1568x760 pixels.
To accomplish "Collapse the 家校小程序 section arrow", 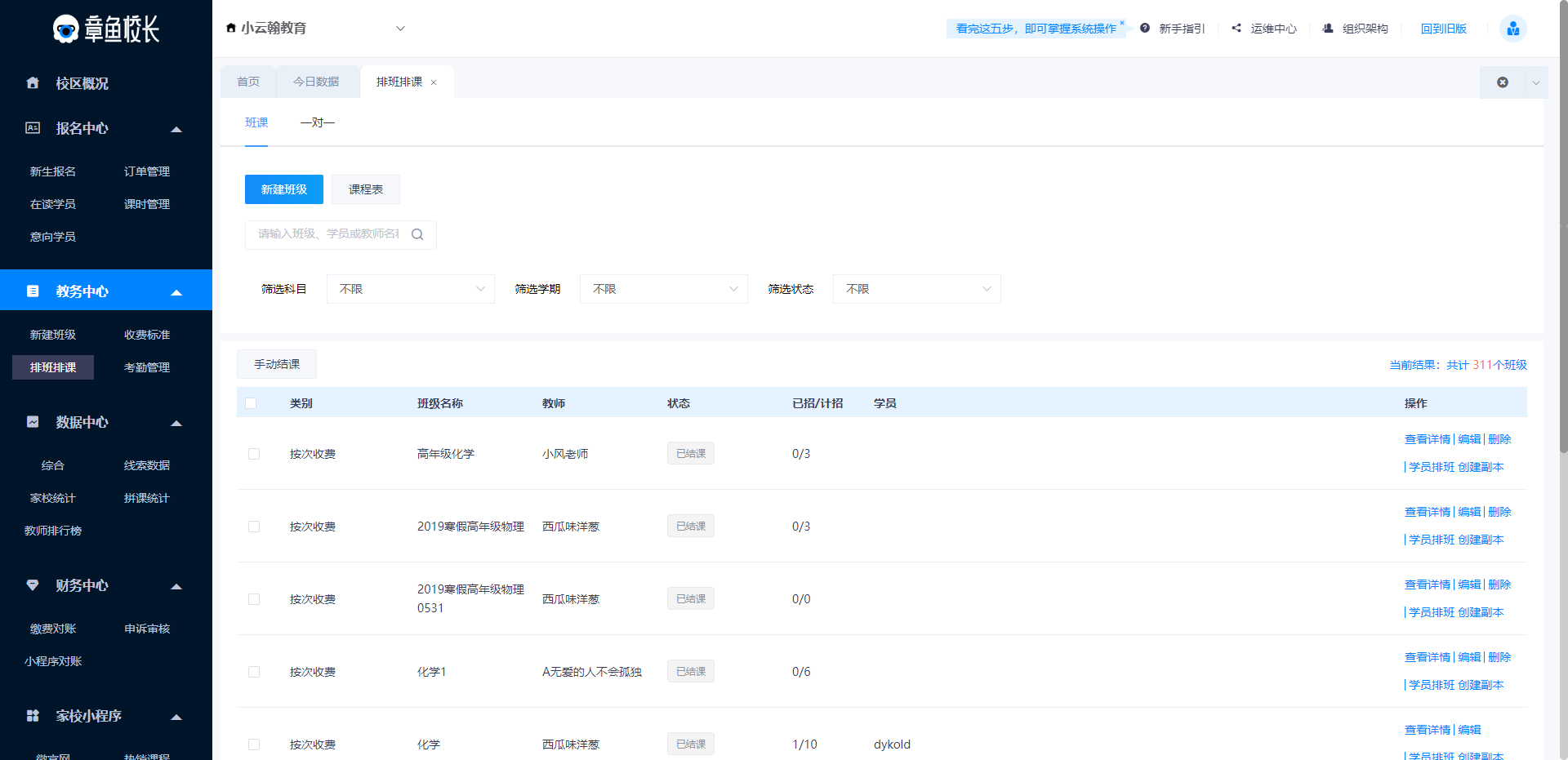I will tap(176, 717).
